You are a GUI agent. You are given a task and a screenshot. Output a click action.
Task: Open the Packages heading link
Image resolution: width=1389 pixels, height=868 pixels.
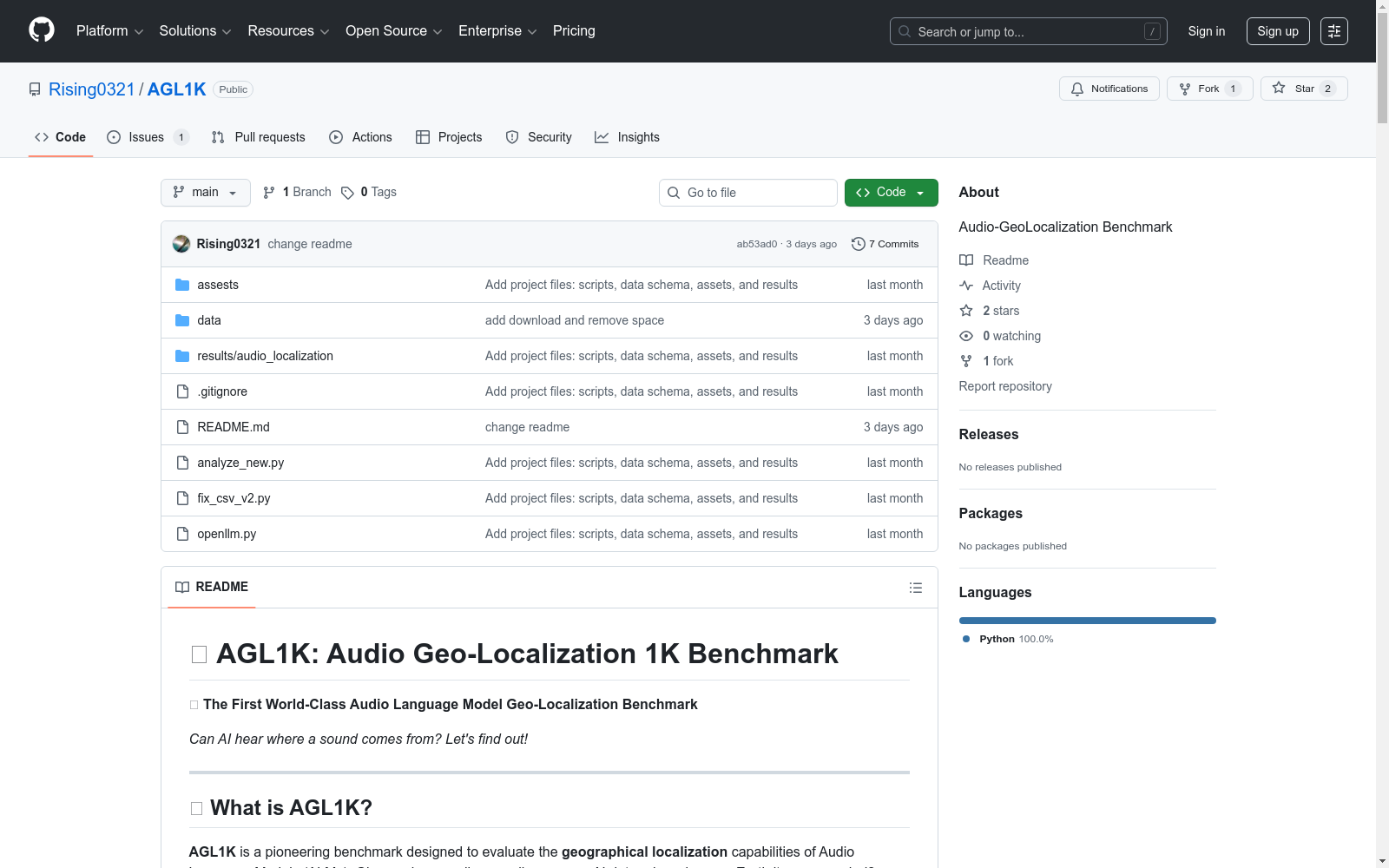(x=991, y=514)
